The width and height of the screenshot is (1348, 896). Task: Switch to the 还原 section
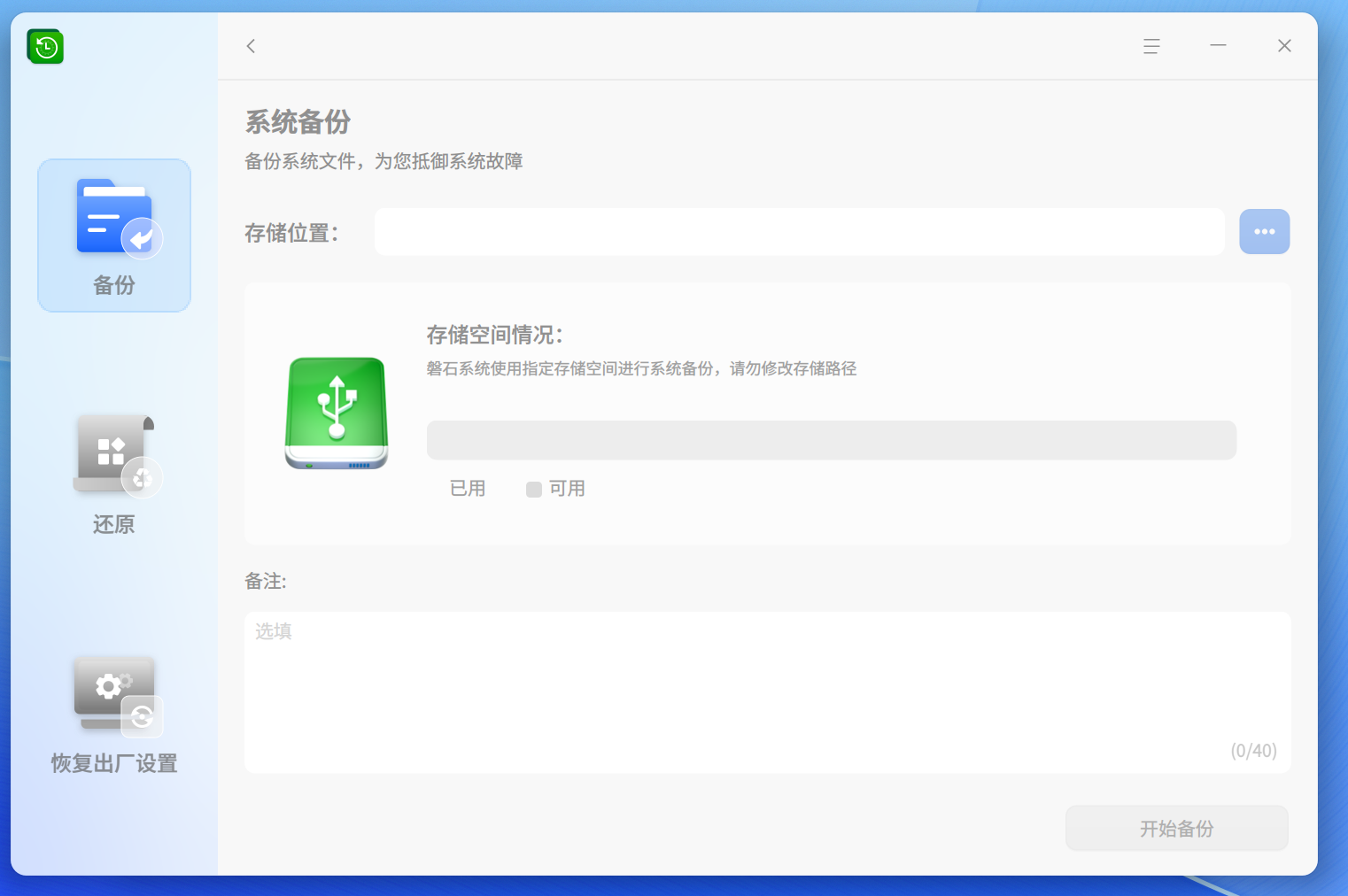point(114,475)
